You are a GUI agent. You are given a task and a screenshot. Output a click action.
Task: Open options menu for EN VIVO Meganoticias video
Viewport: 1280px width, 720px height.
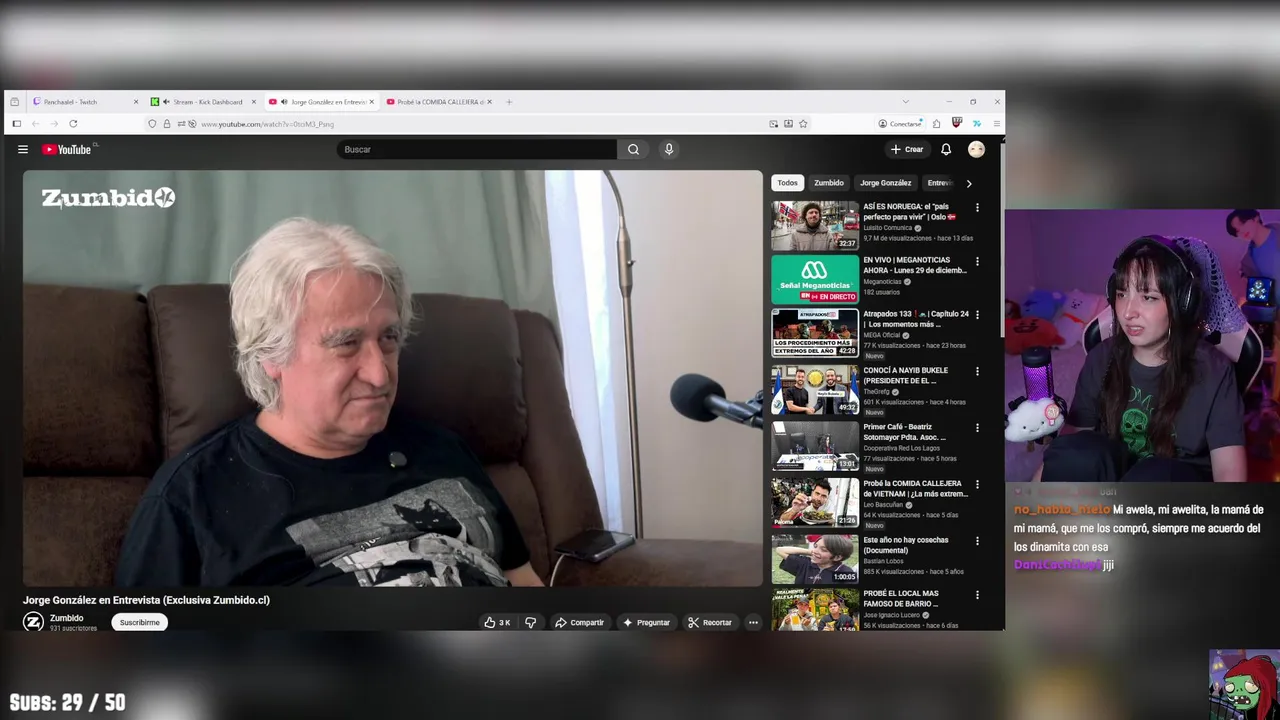coord(977,262)
